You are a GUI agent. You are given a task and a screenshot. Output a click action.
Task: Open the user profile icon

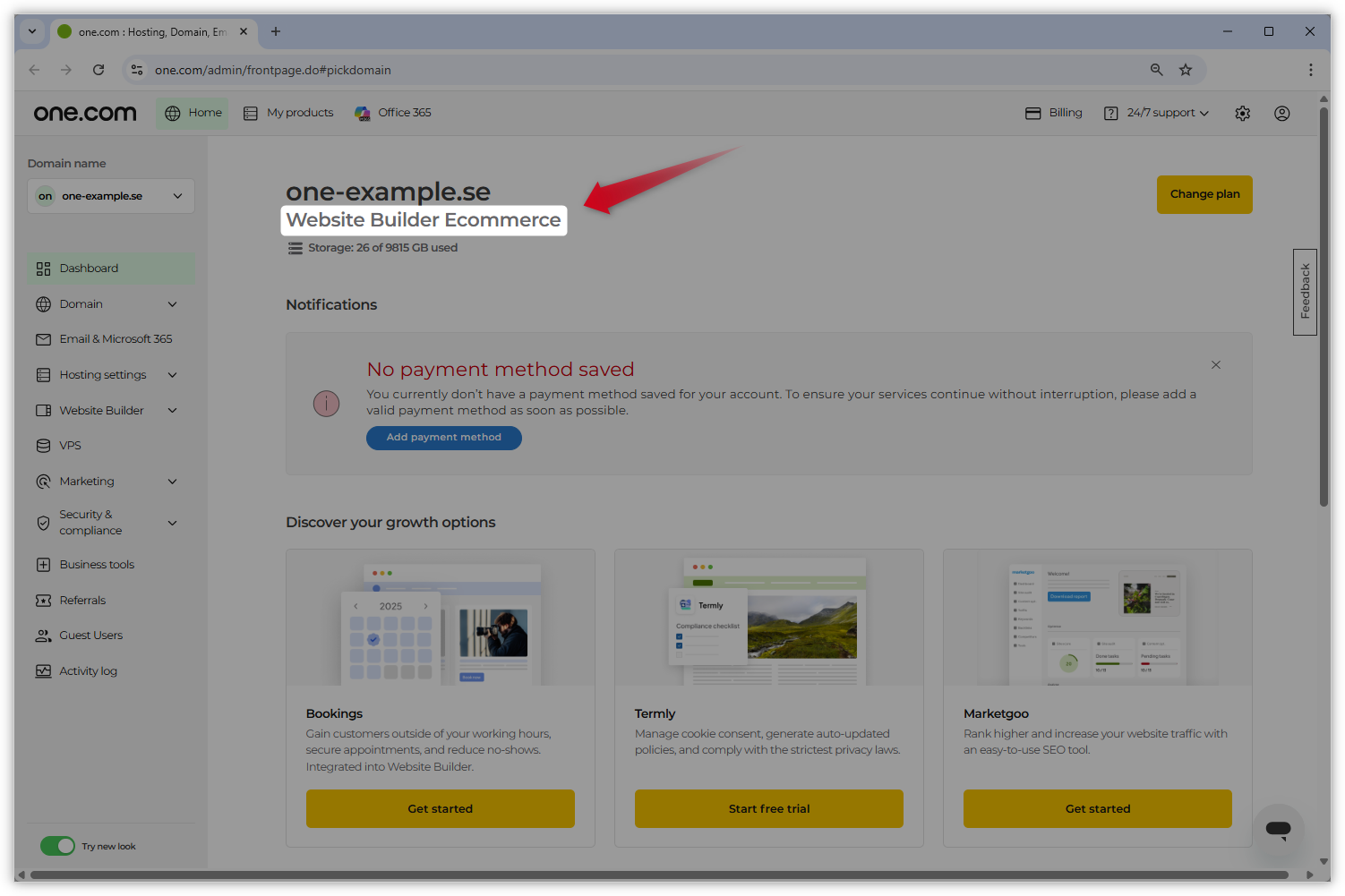coord(1281,113)
